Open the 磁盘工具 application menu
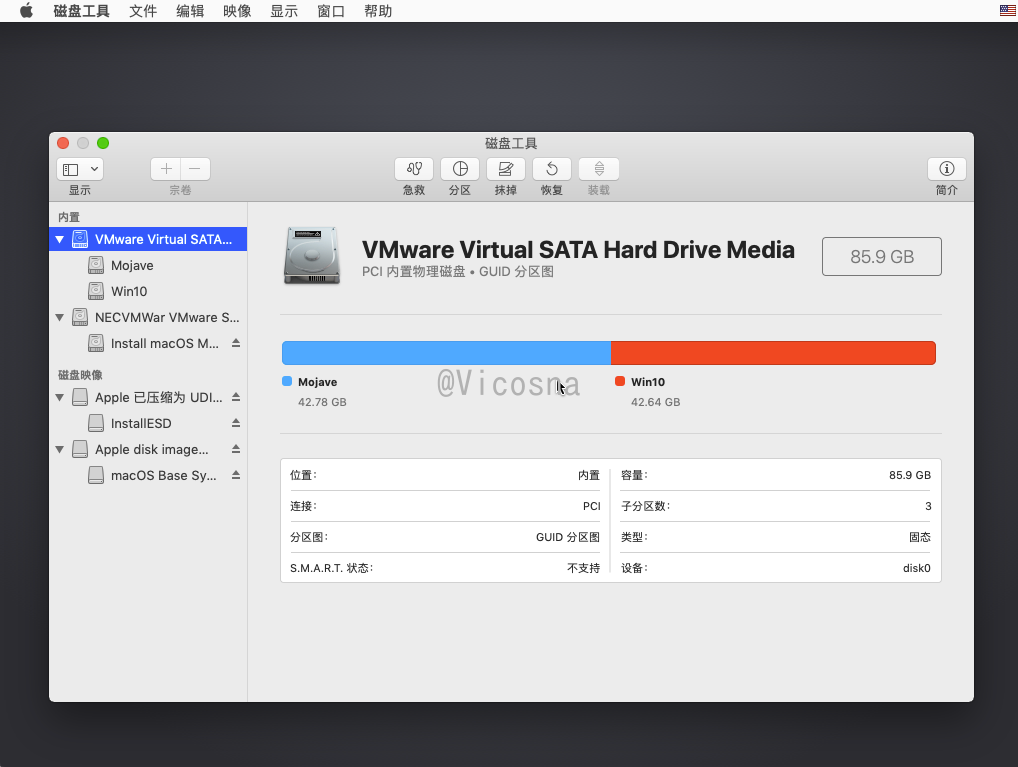This screenshot has height=767, width=1018. point(81,11)
